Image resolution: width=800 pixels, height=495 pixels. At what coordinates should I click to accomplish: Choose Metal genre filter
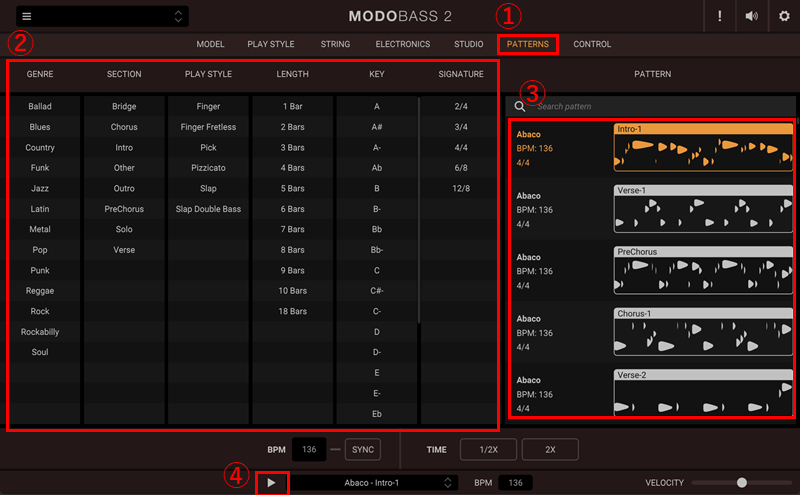(40, 229)
